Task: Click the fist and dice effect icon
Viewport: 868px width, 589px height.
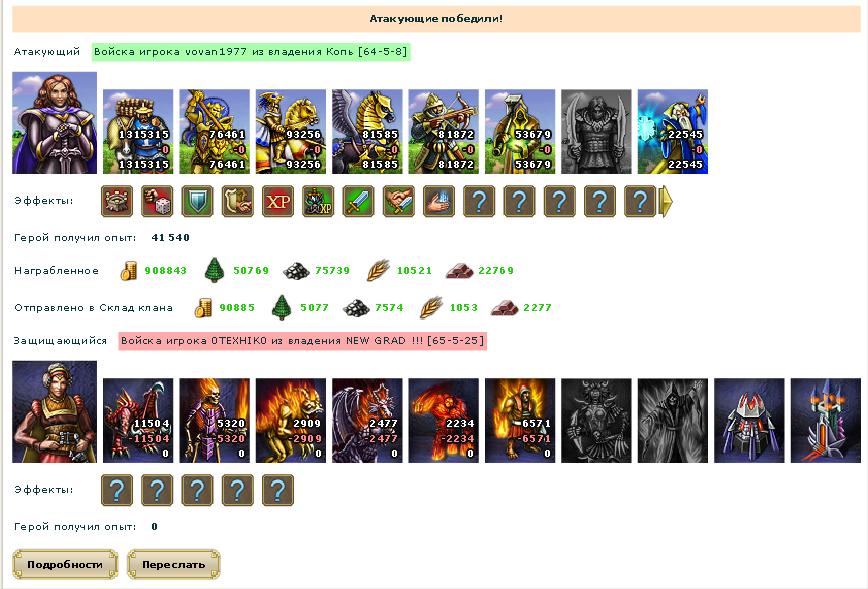Action: click(157, 201)
